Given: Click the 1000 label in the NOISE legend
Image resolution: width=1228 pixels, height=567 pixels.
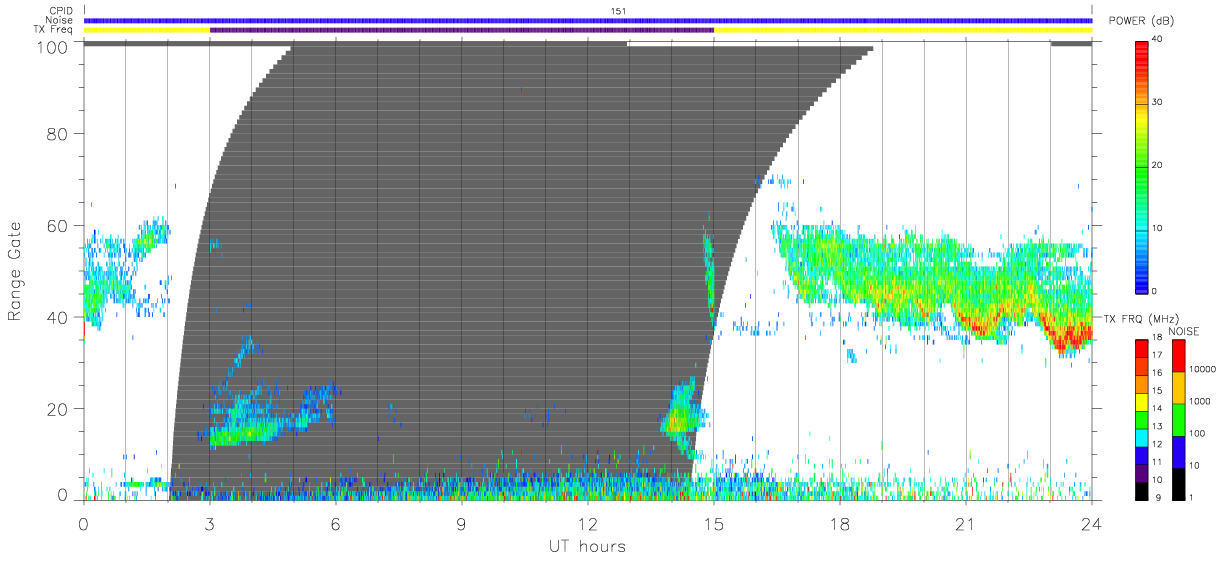Looking at the screenshot, I should (x=1200, y=402).
